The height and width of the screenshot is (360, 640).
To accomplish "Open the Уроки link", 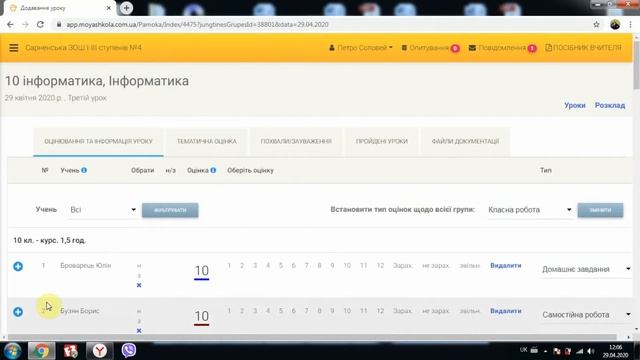I will click(x=575, y=105).
